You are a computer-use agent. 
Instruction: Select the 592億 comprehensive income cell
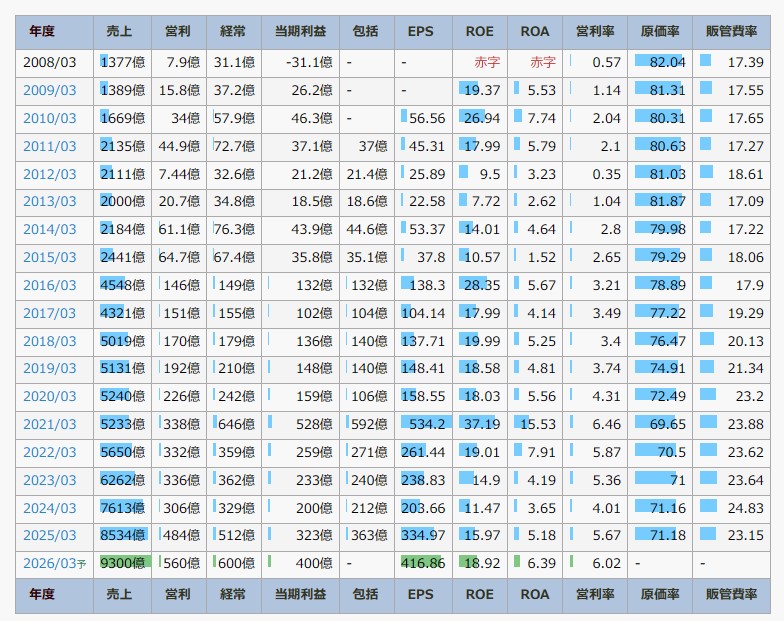pos(366,424)
